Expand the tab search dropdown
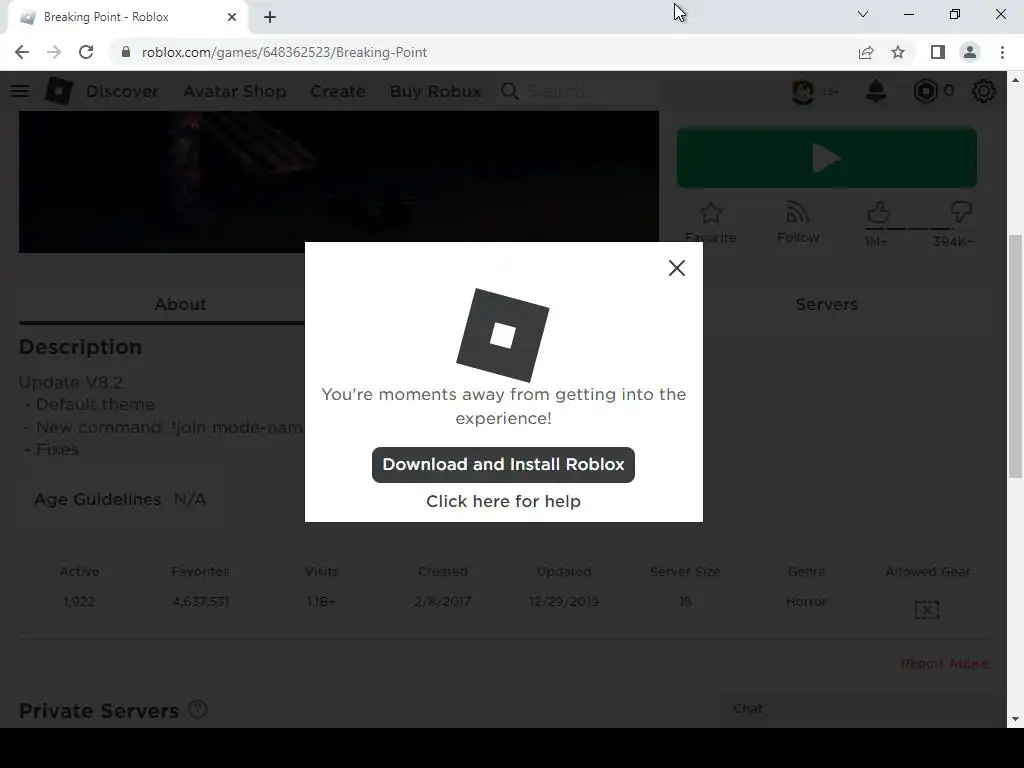This screenshot has width=1024, height=768. 863,14
